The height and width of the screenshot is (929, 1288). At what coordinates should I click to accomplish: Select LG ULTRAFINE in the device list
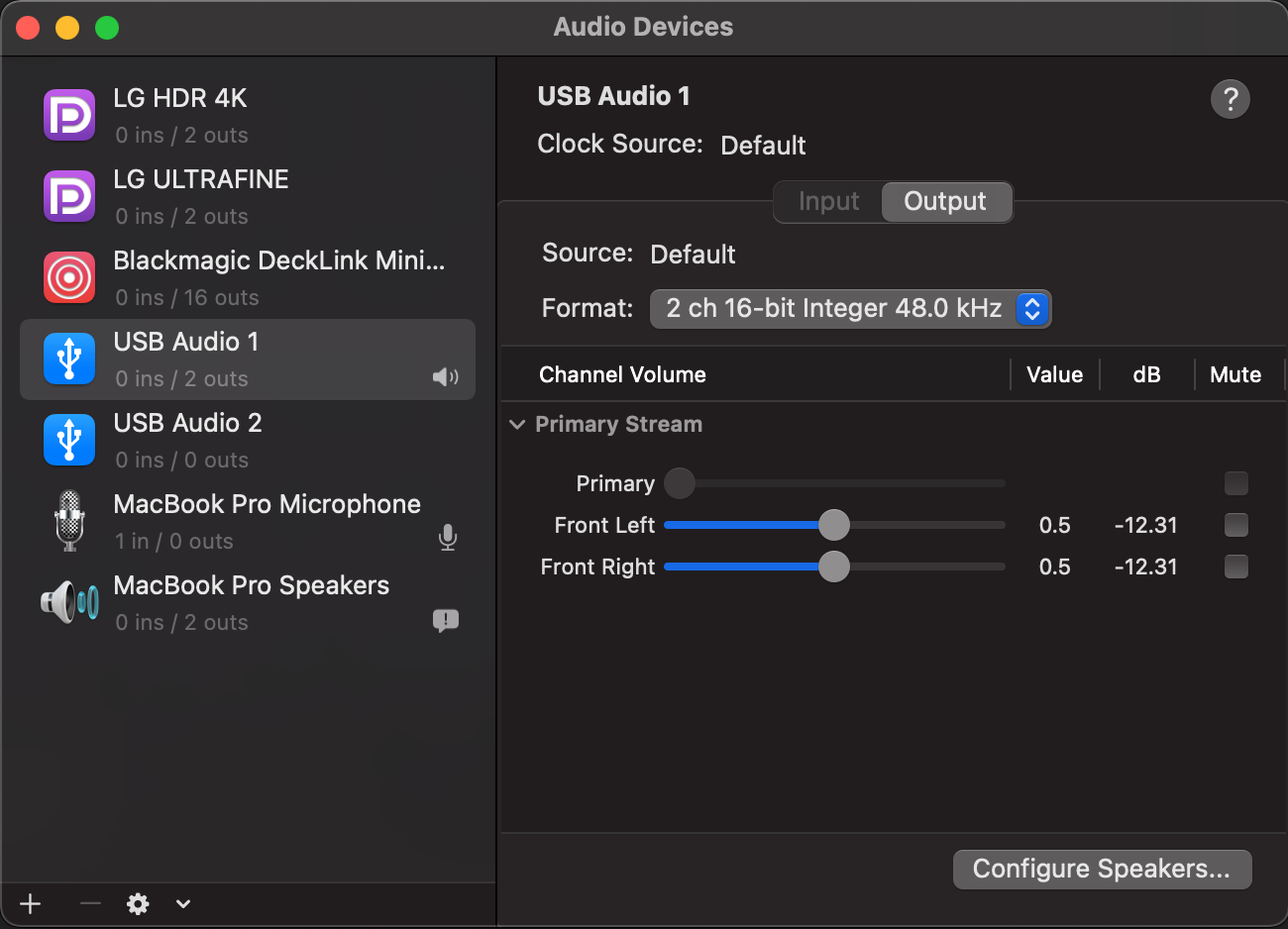248,197
